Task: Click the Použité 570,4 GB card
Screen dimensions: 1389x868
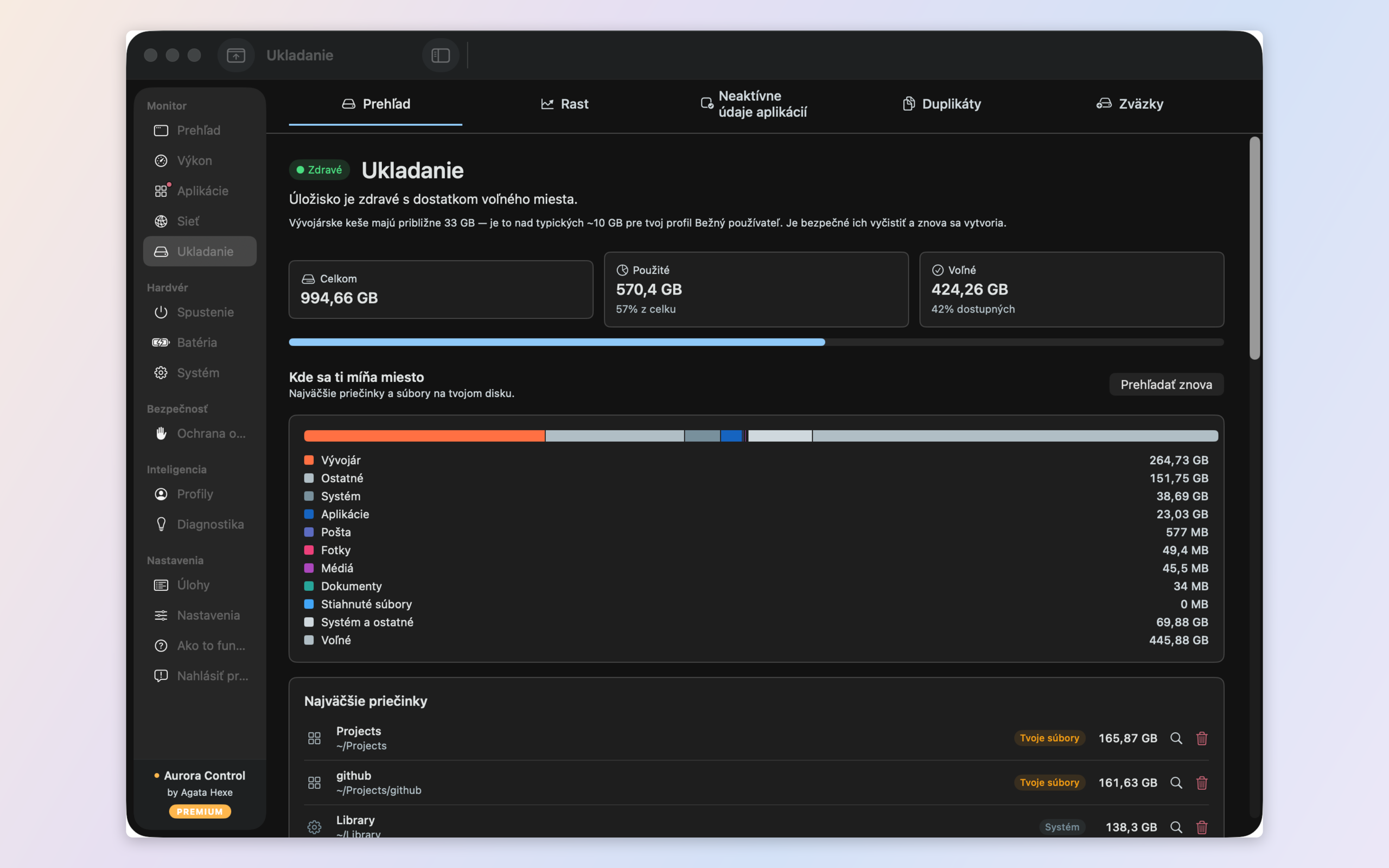Action: 756,289
